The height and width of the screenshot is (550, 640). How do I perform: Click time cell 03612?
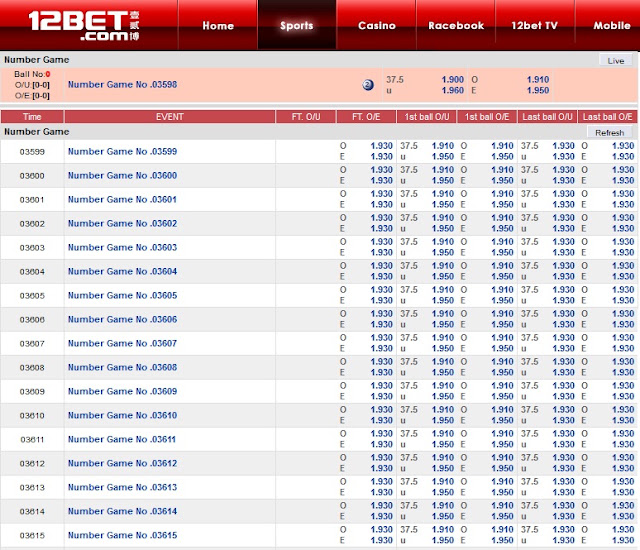pyautogui.click(x=32, y=464)
